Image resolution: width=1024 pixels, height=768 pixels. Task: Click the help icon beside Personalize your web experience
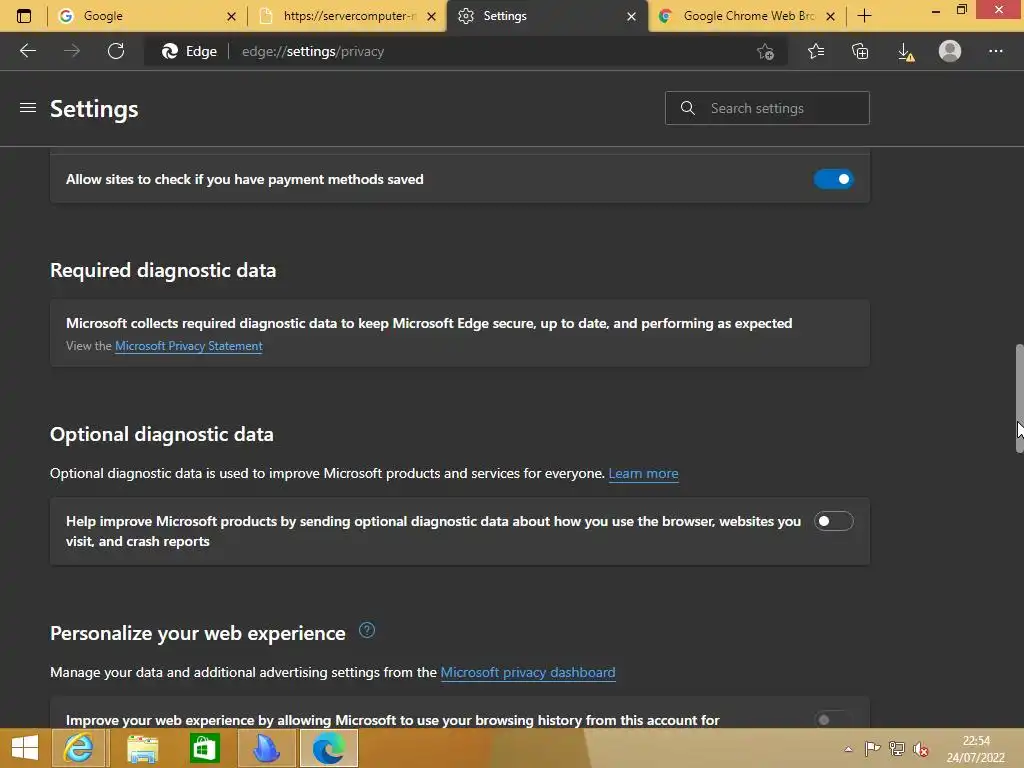tap(367, 630)
